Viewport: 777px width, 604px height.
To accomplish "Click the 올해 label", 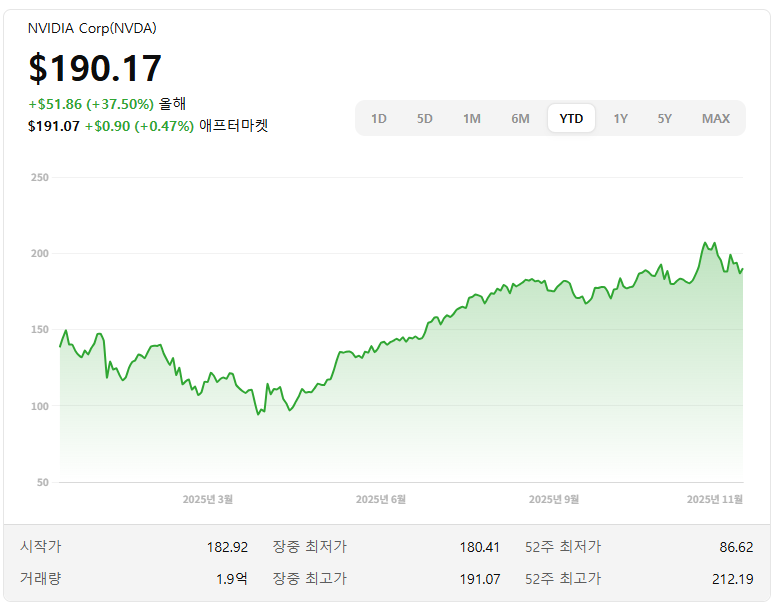I will (172, 104).
